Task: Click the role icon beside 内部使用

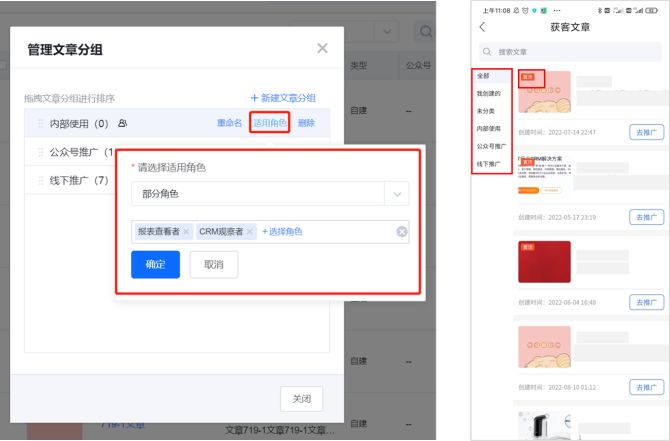Action: tap(123, 124)
